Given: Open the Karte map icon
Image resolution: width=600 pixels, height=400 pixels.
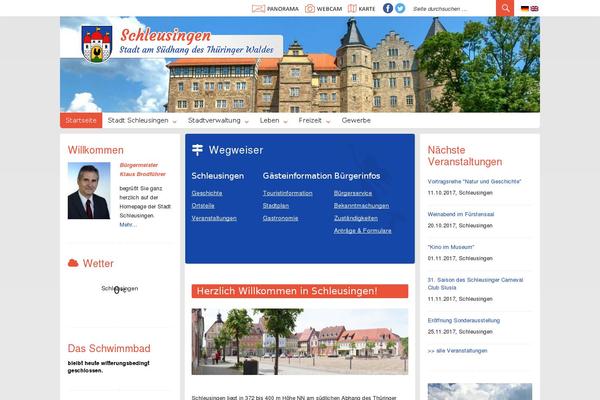Looking at the screenshot, I should tap(352, 8).
